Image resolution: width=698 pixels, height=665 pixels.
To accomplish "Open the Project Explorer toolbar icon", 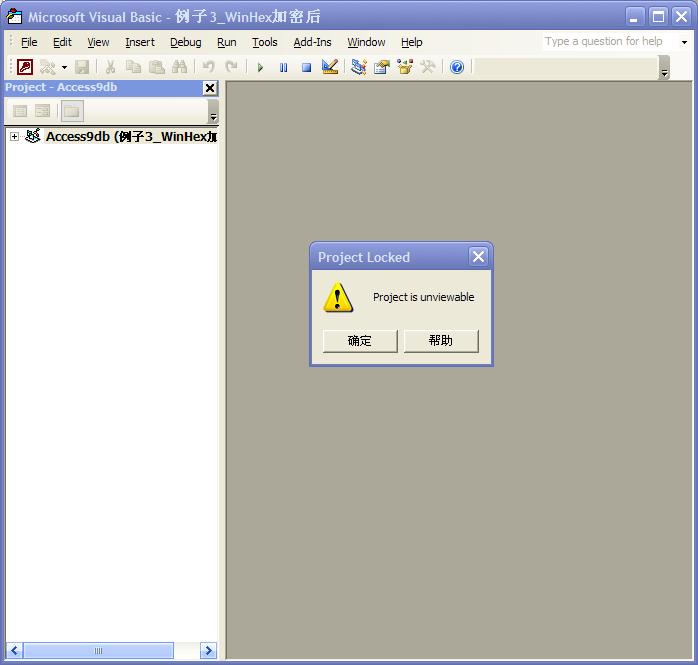I will (358, 67).
